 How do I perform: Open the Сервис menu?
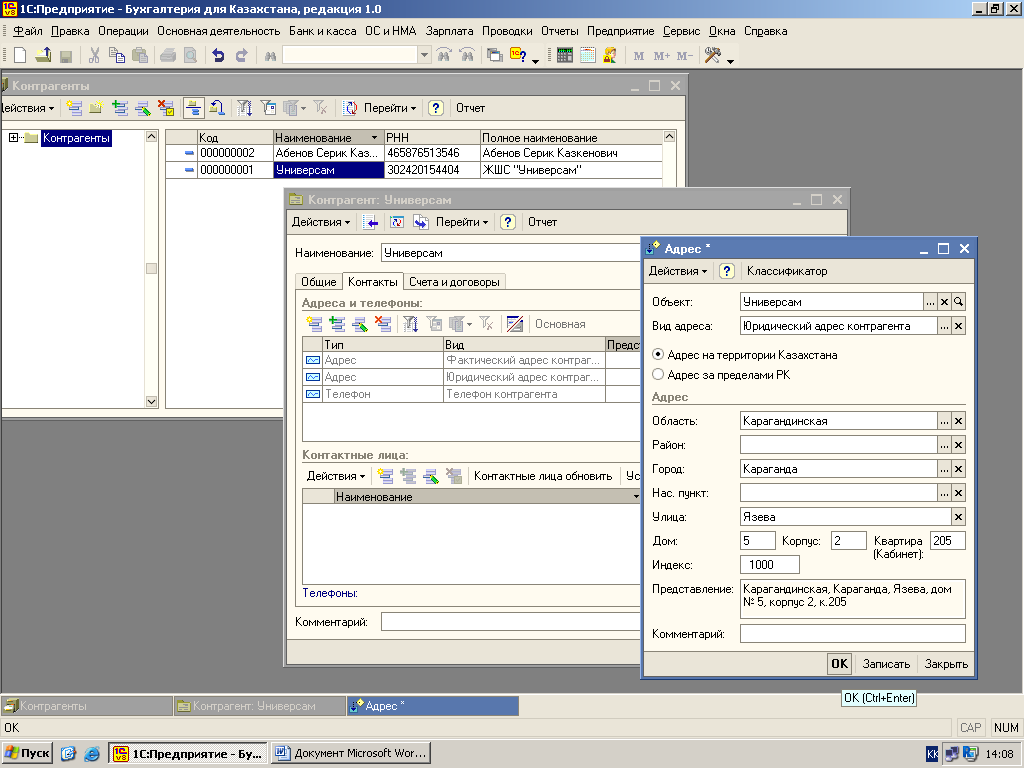pyautogui.click(x=681, y=31)
